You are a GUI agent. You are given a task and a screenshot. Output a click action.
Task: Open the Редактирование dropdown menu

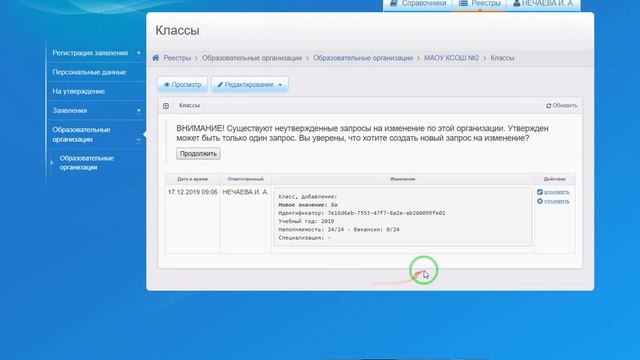250,84
